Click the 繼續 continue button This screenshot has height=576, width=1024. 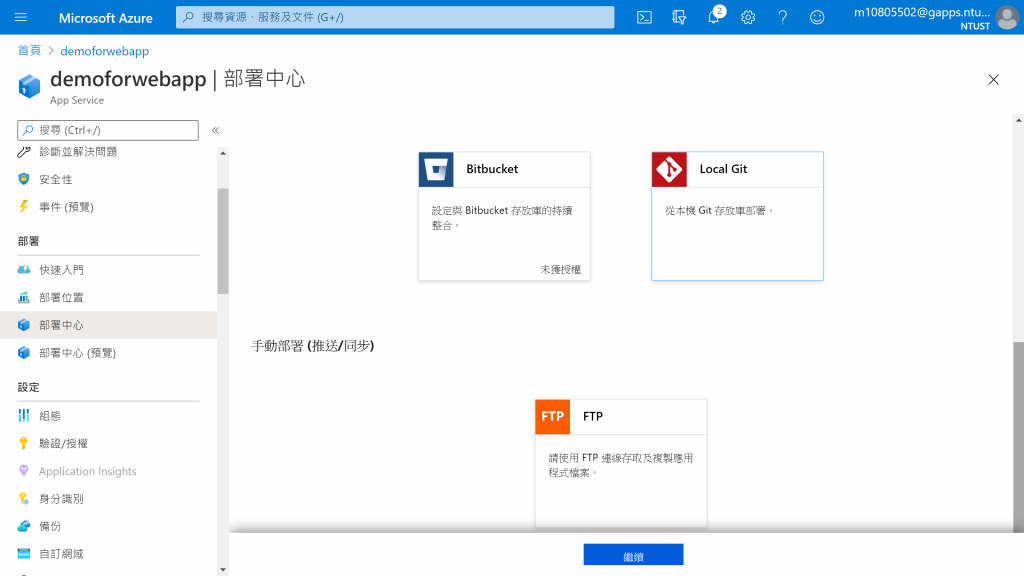click(633, 555)
